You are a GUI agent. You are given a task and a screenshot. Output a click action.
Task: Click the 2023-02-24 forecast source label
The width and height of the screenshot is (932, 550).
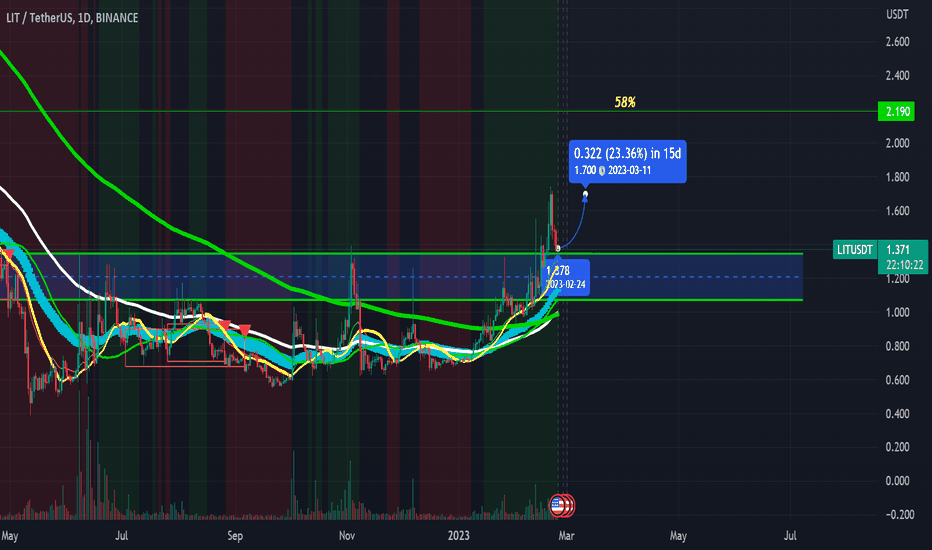click(x=565, y=284)
